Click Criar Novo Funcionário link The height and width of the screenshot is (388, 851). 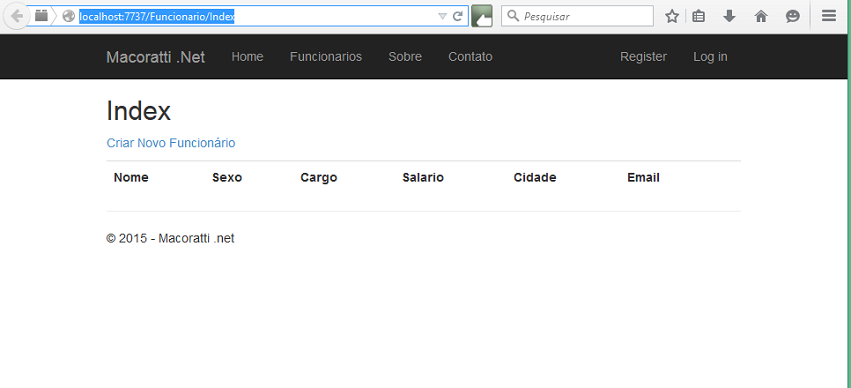pos(170,143)
